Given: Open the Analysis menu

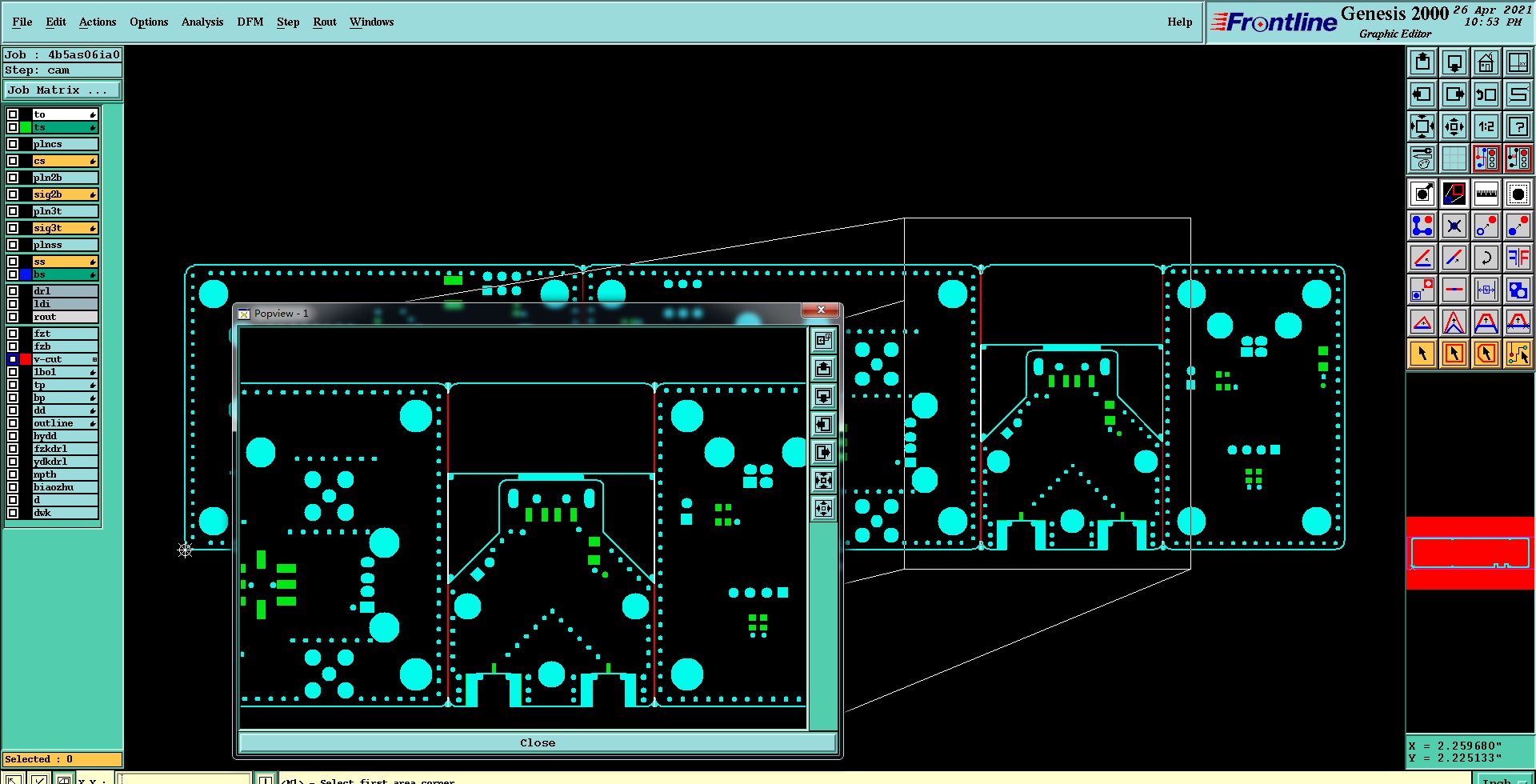Looking at the screenshot, I should (x=202, y=22).
